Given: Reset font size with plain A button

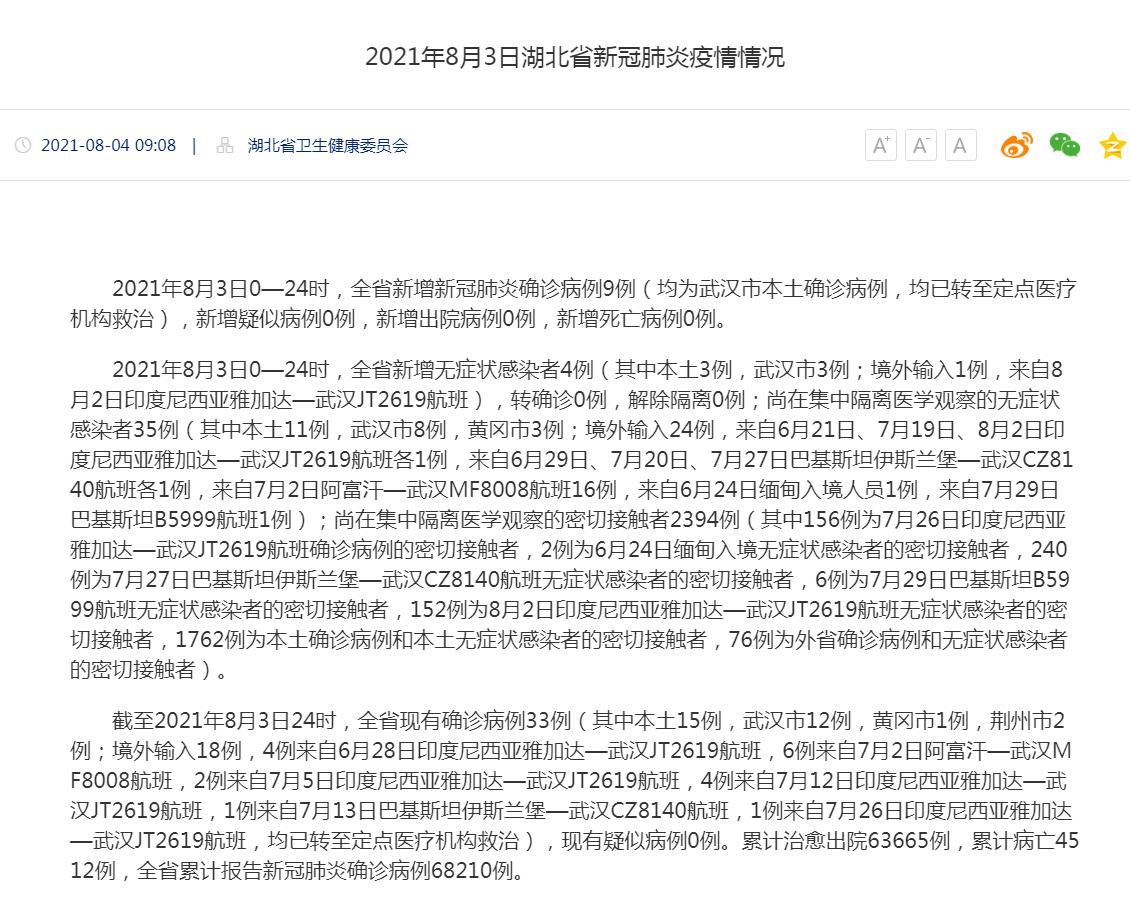Looking at the screenshot, I should tap(960, 146).
